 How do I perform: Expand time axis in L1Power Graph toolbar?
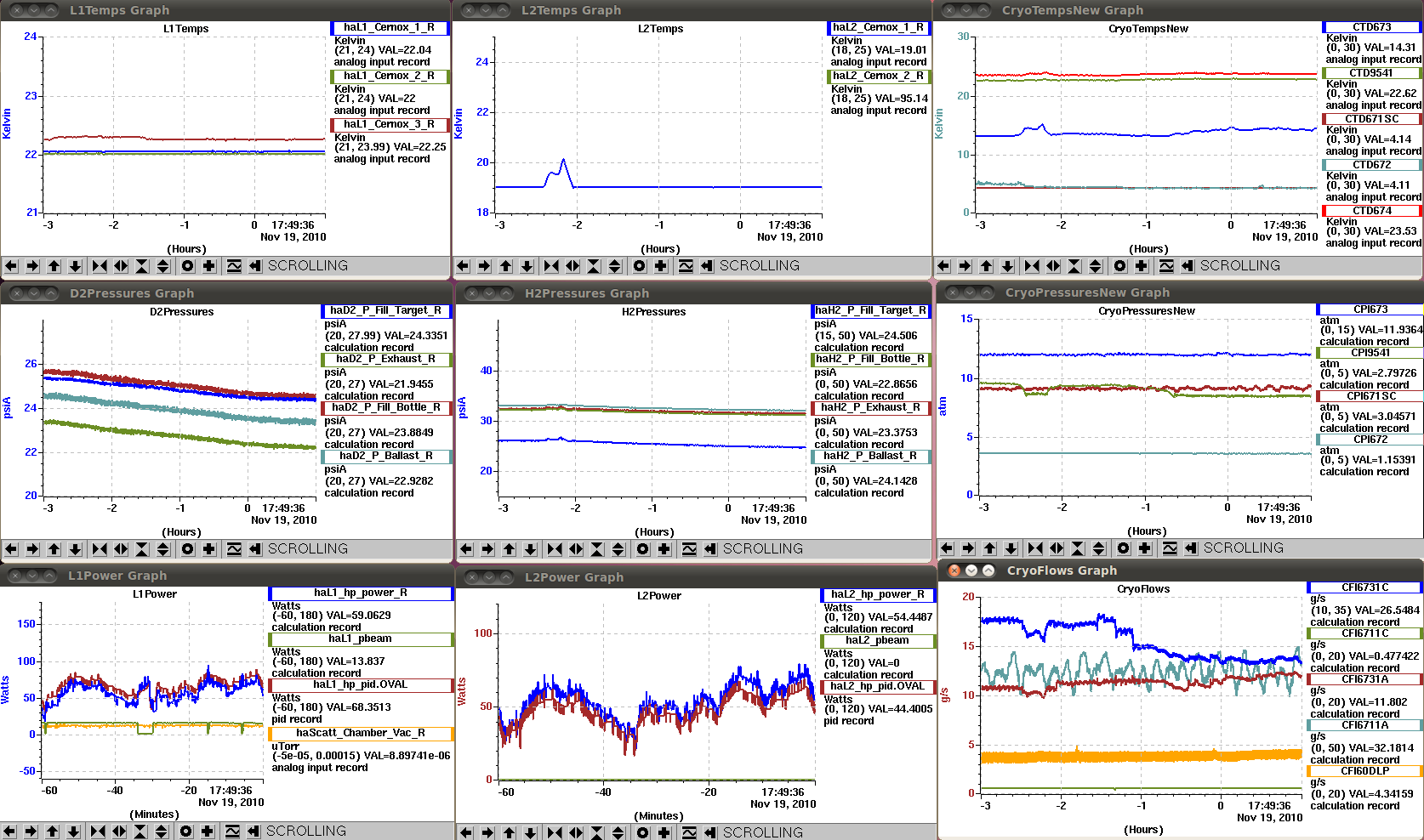(119, 831)
